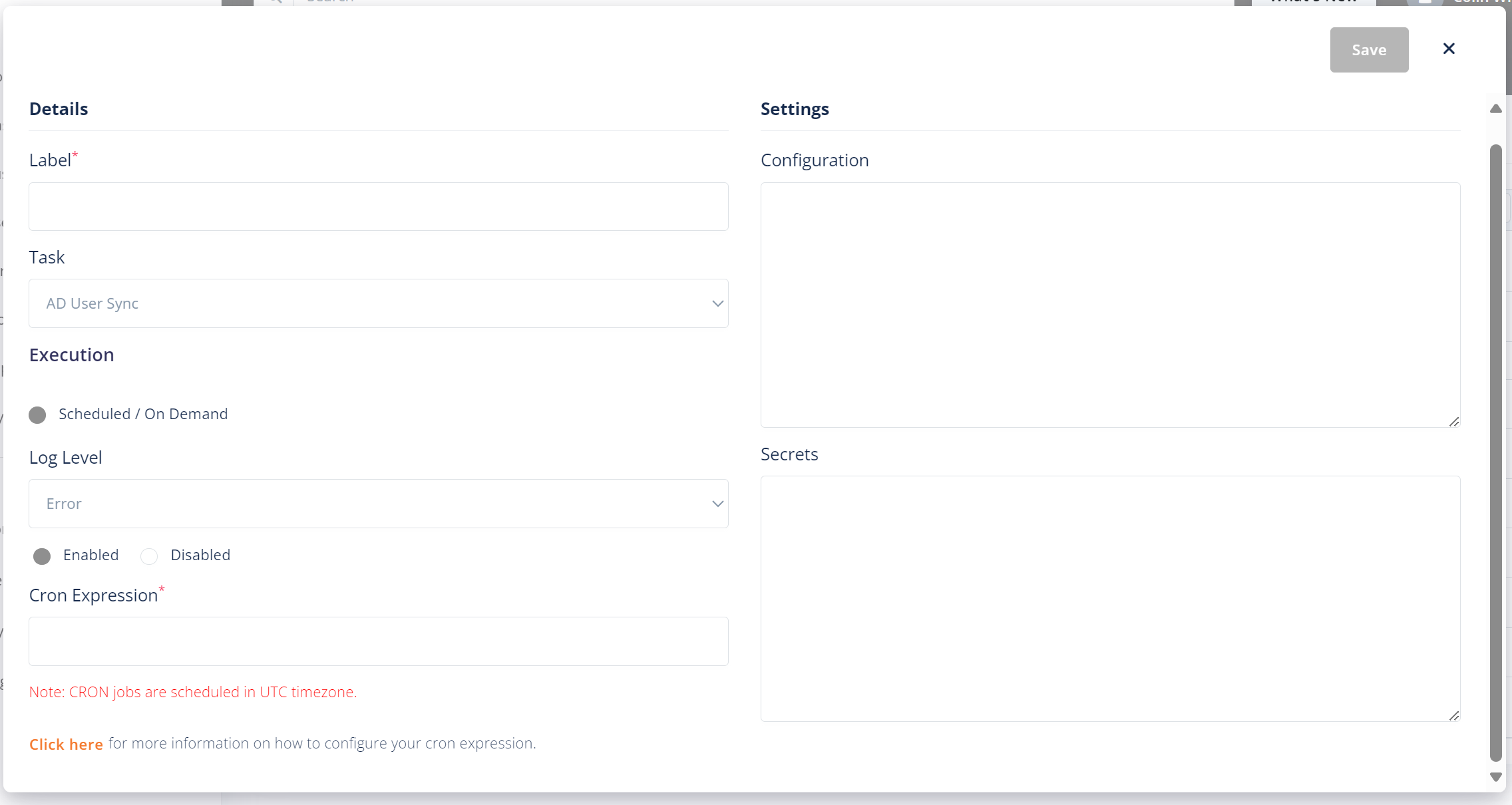This screenshot has width=1512, height=805.
Task: Resize Configuration area using drag handle
Action: coord(1454,422)
